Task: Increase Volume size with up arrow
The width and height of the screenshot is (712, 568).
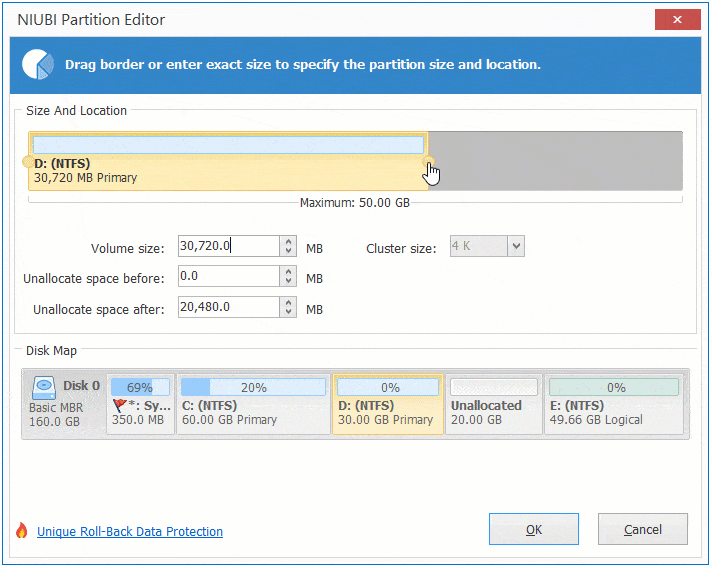Action: pos(289,241)
